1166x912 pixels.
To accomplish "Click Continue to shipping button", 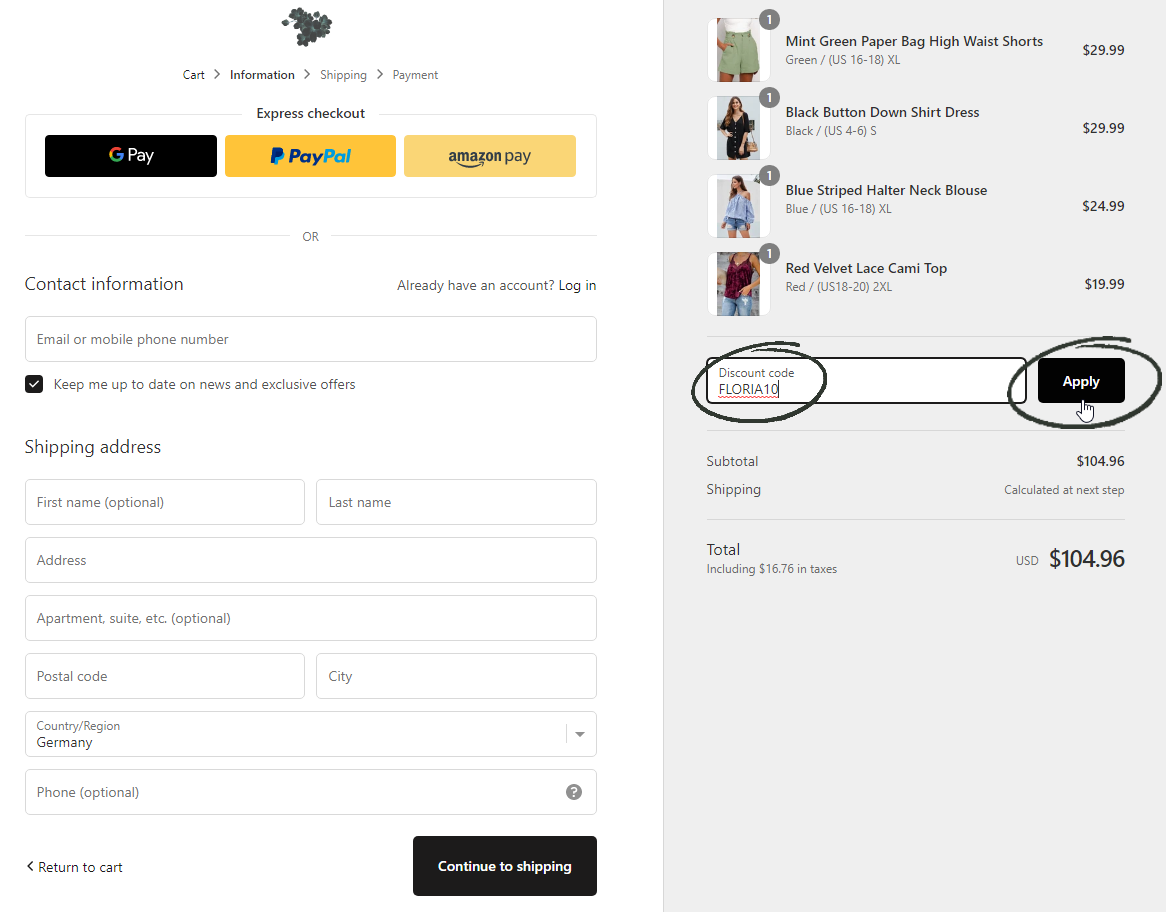I will pyautogui.click(x=505, y=866).
